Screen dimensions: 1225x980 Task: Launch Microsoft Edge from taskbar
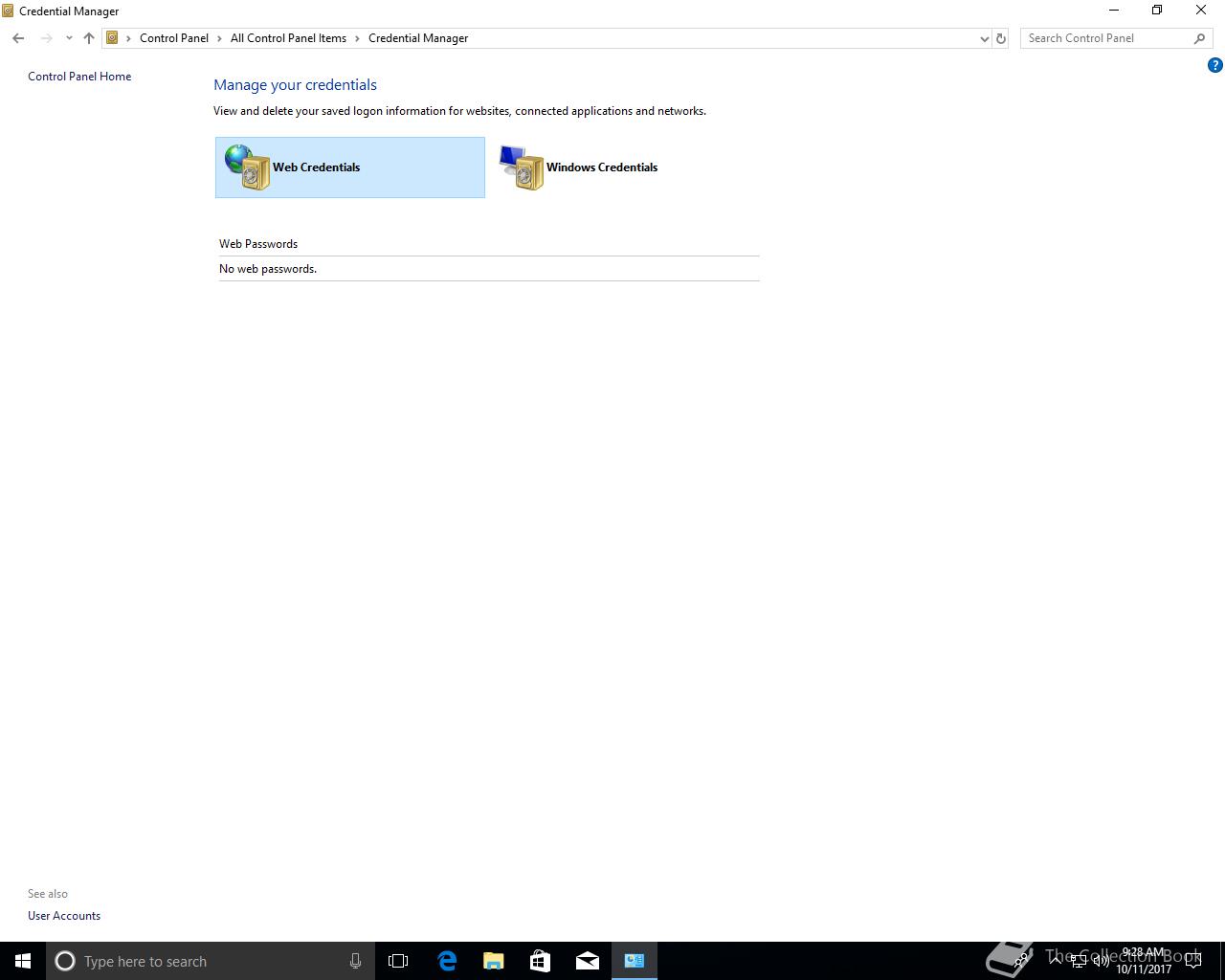(x=447, y=961)
